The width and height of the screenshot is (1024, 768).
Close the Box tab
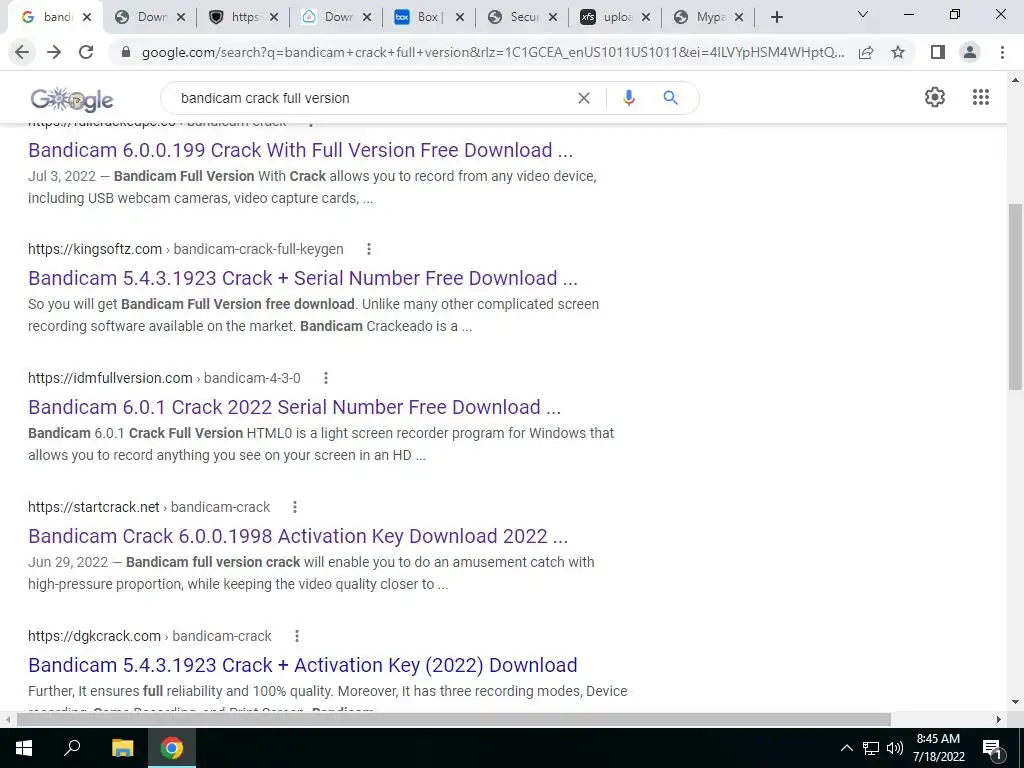(x=460, y=17)
